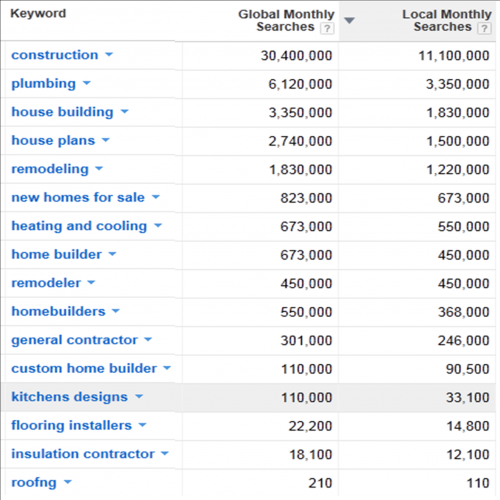Open the house plans keyword link

[53, 141]
